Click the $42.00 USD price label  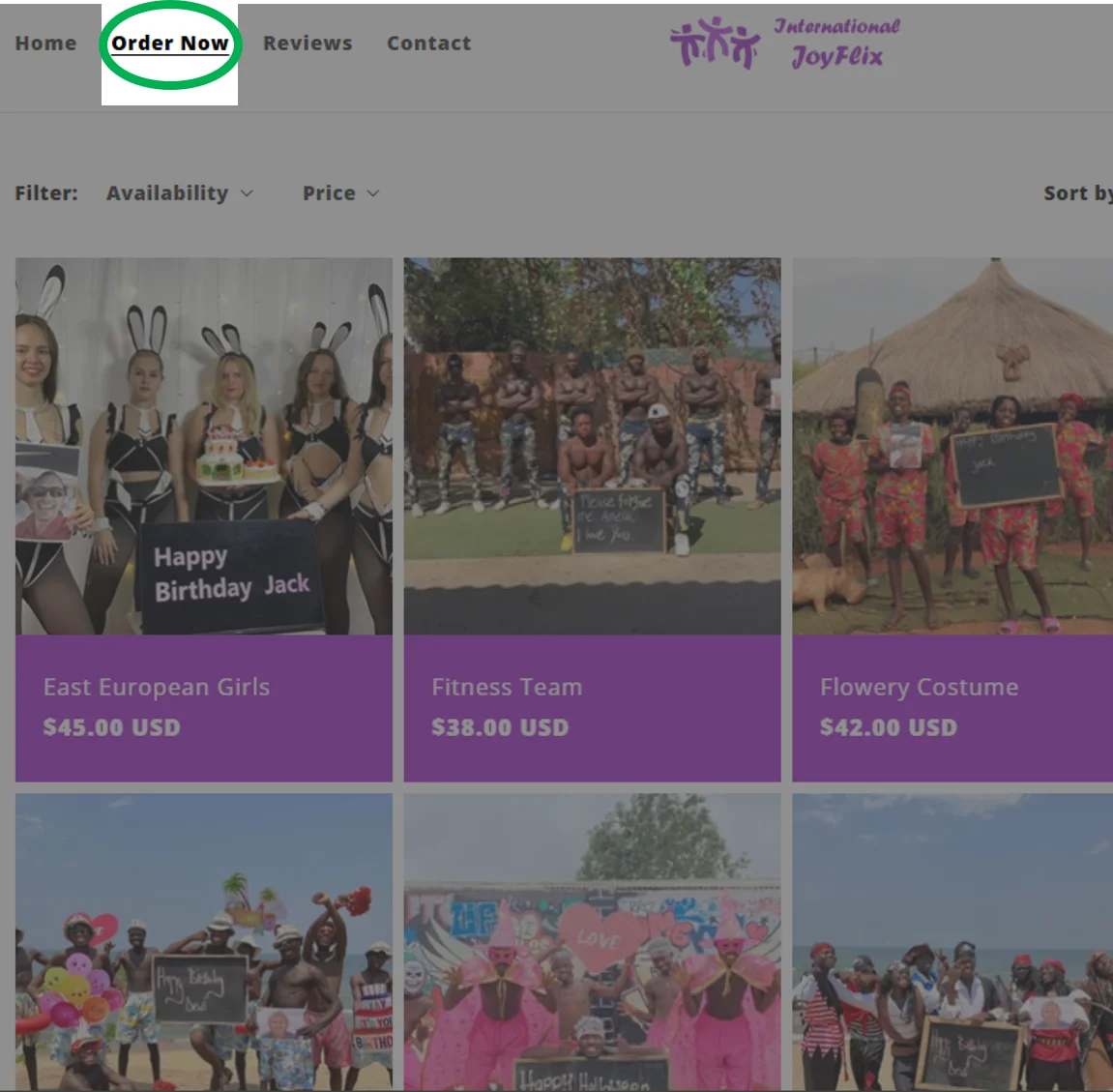click(888, 727)
